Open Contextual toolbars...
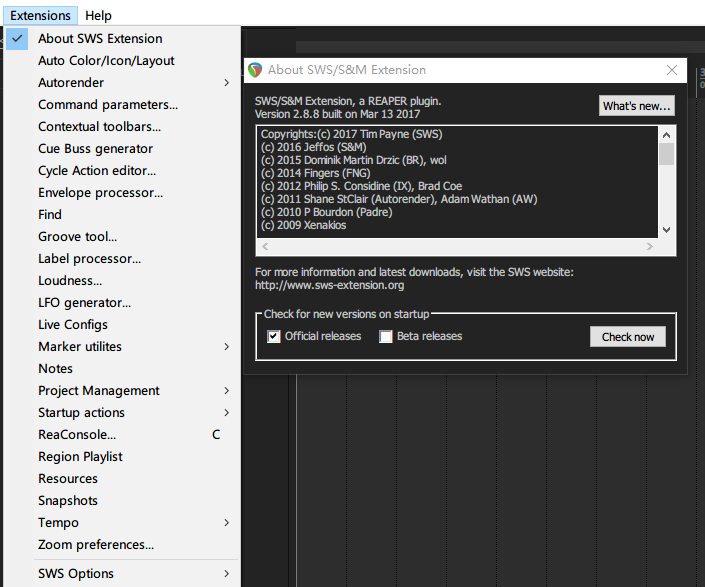Viewport: 705px width, 587px height. click(x=122, y=127)
